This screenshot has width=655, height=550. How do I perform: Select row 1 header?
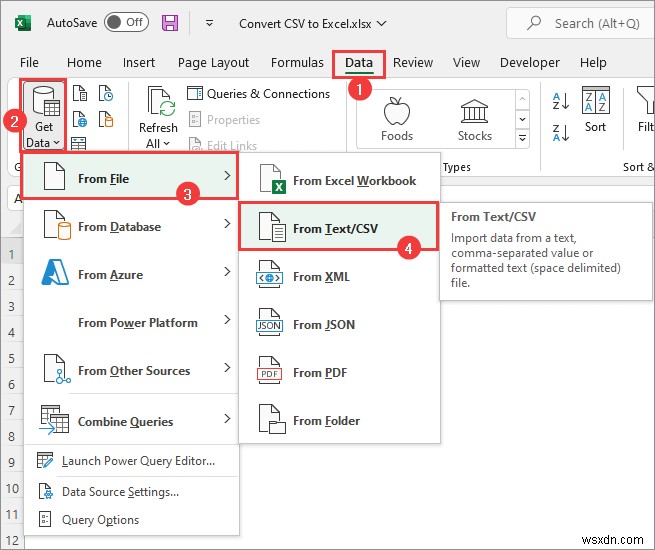click(x=11, y=254)
